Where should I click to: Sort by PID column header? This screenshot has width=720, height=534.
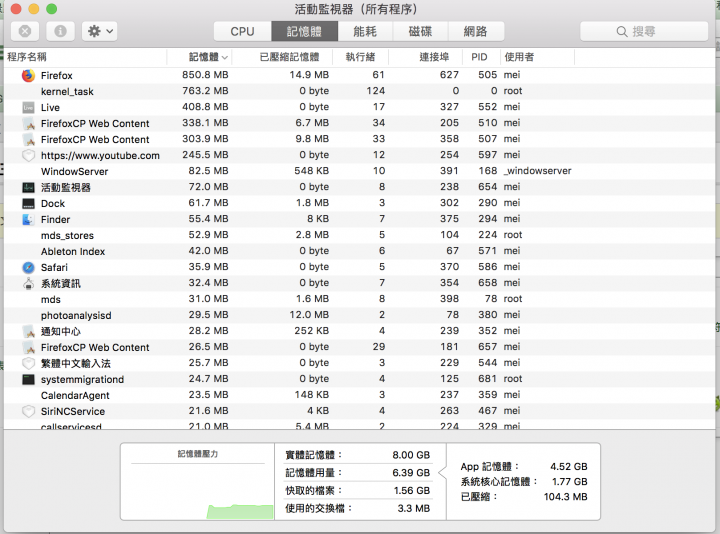(x=481, y=57)
